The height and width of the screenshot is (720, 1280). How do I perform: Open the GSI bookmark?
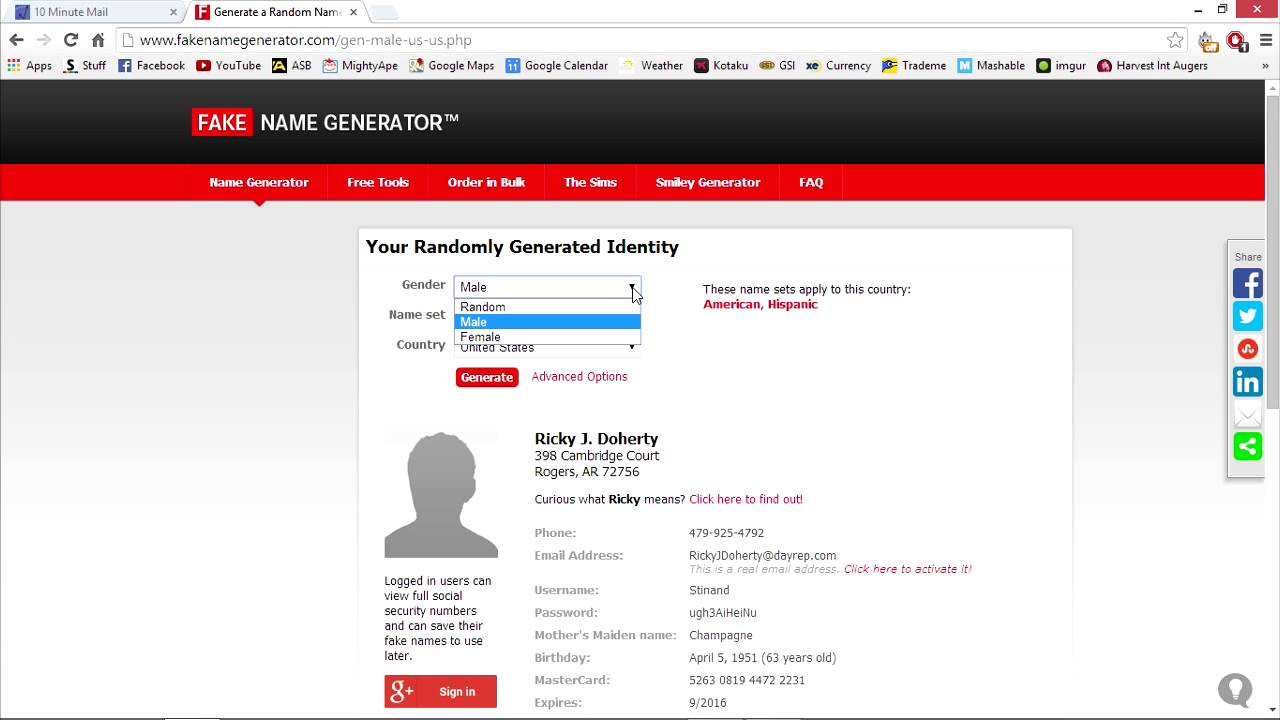pyautogui.click(x=777, y=65)
